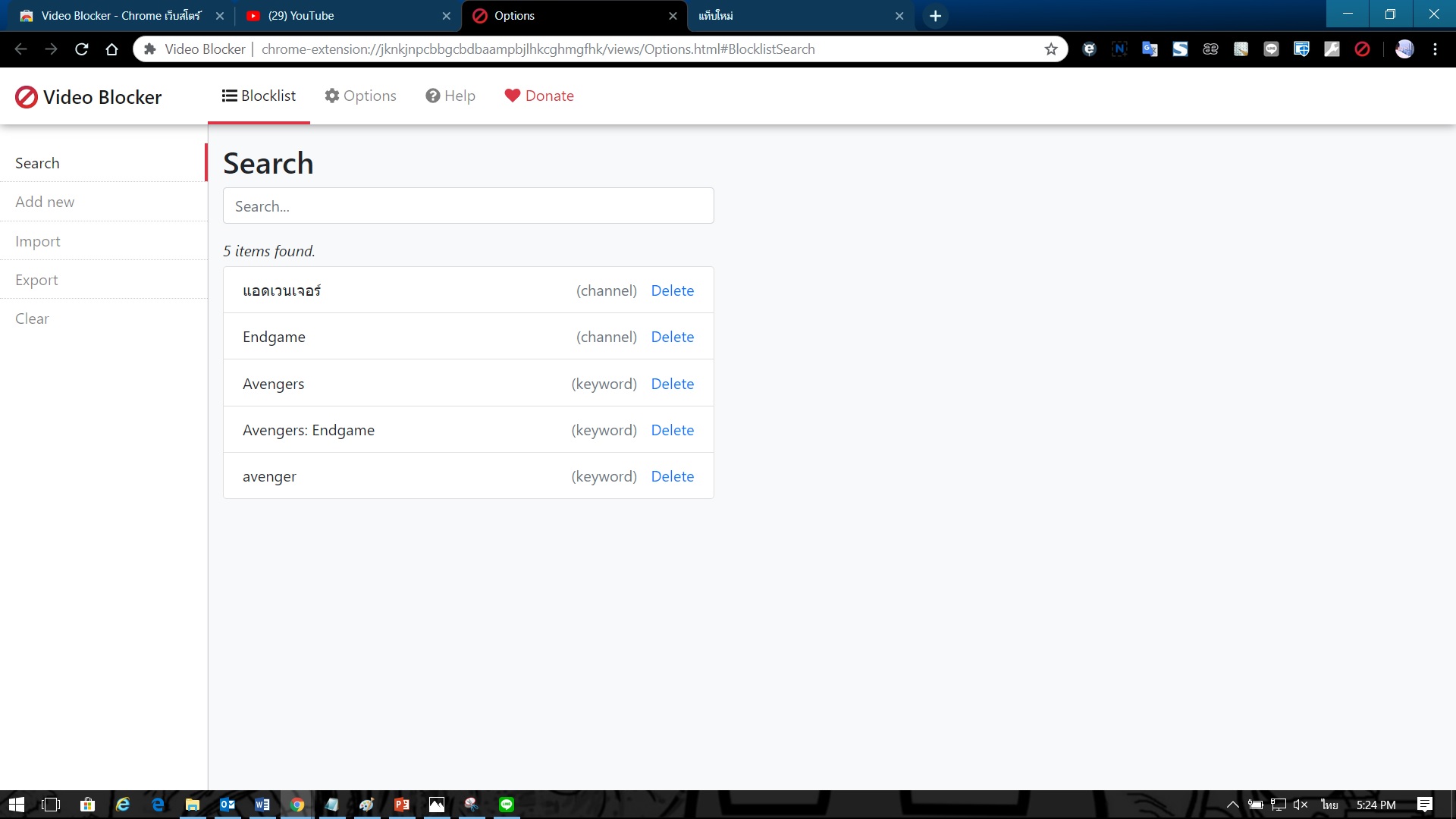Open the Paint app from the taskbar

click(x=367, y=805)
